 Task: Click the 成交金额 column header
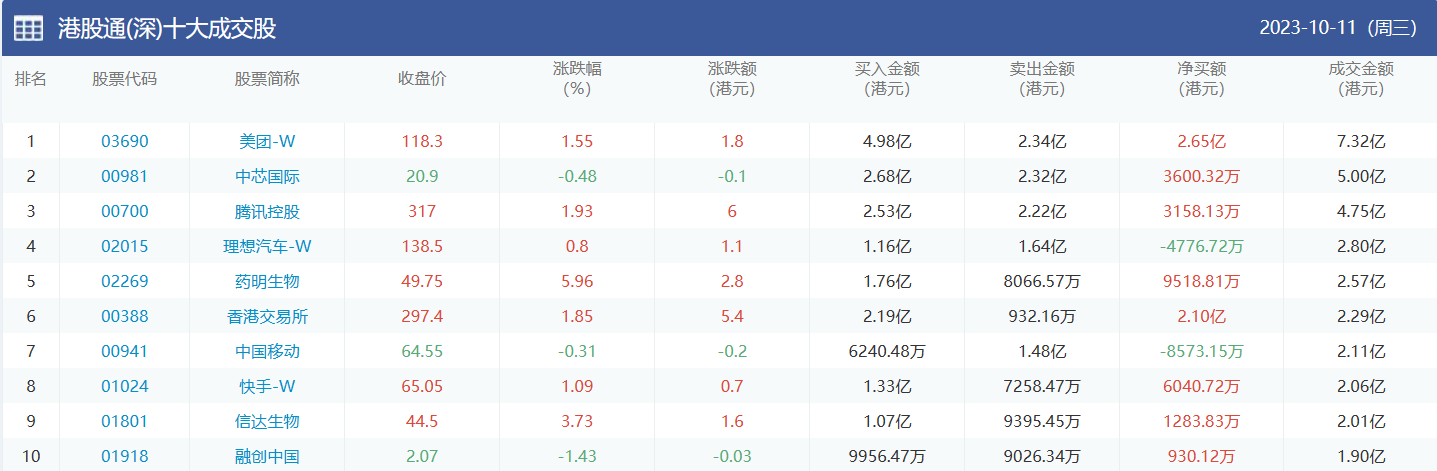[x=1360, y=79]
